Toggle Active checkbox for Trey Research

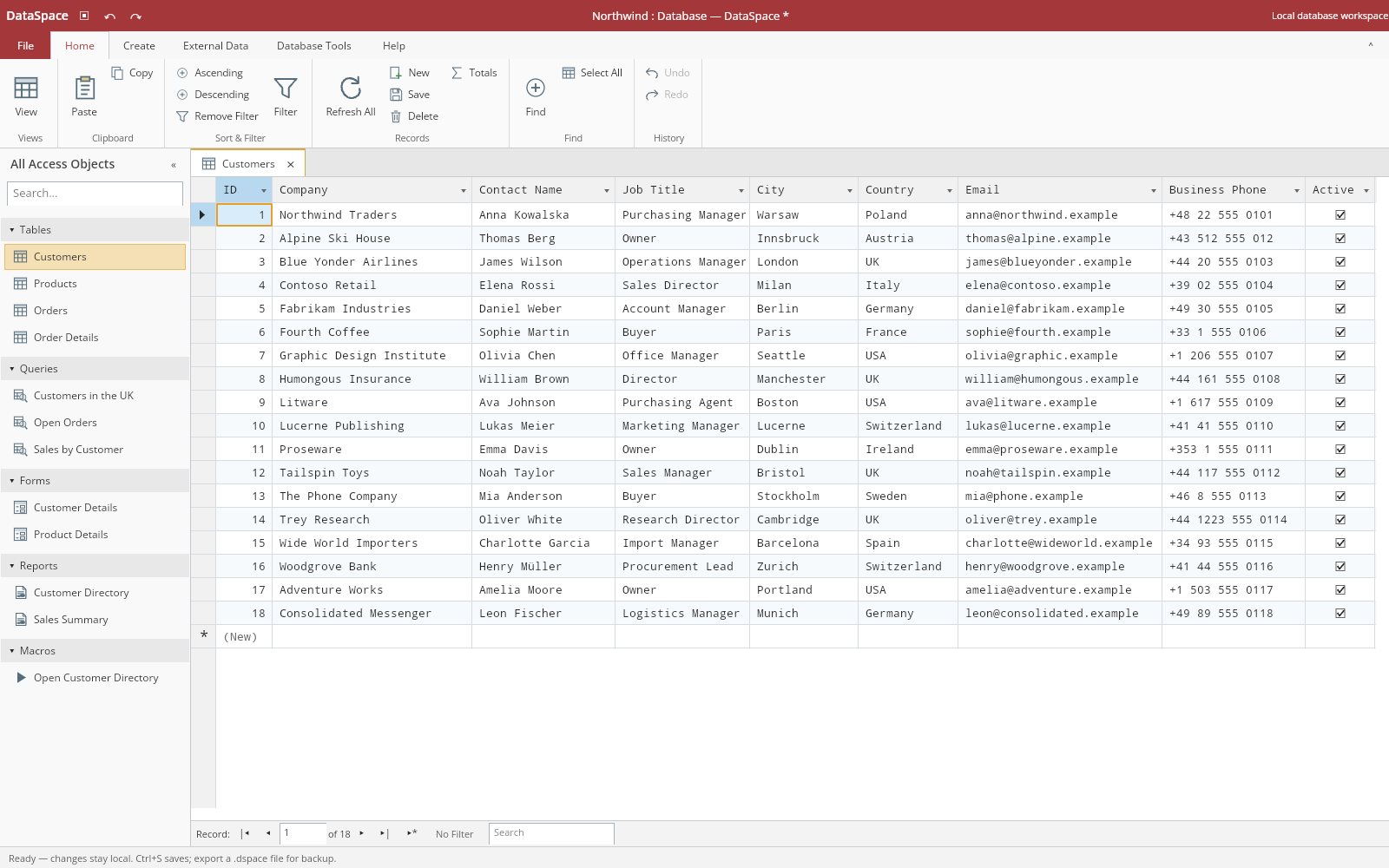click(x=1340, y=519)
